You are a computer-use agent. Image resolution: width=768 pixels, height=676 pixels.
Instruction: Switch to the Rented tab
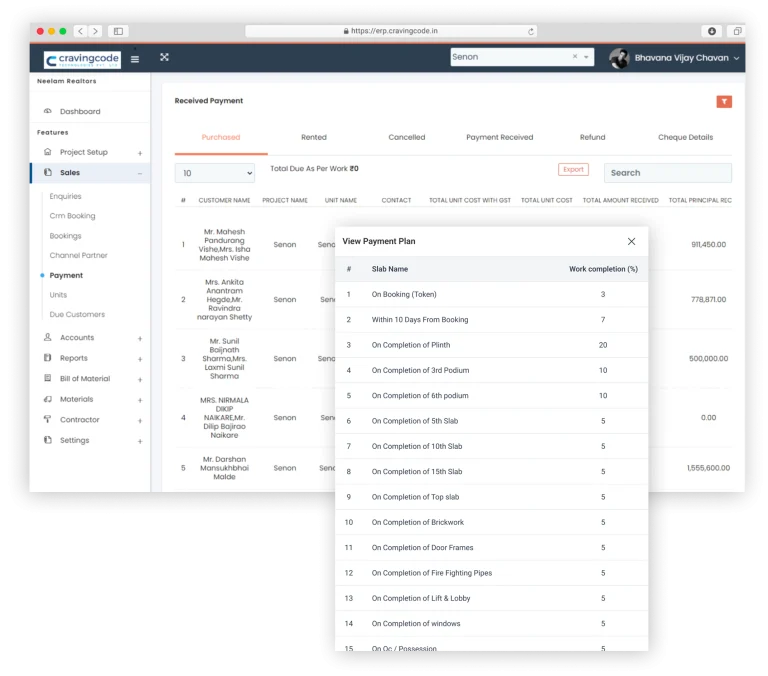313,137
